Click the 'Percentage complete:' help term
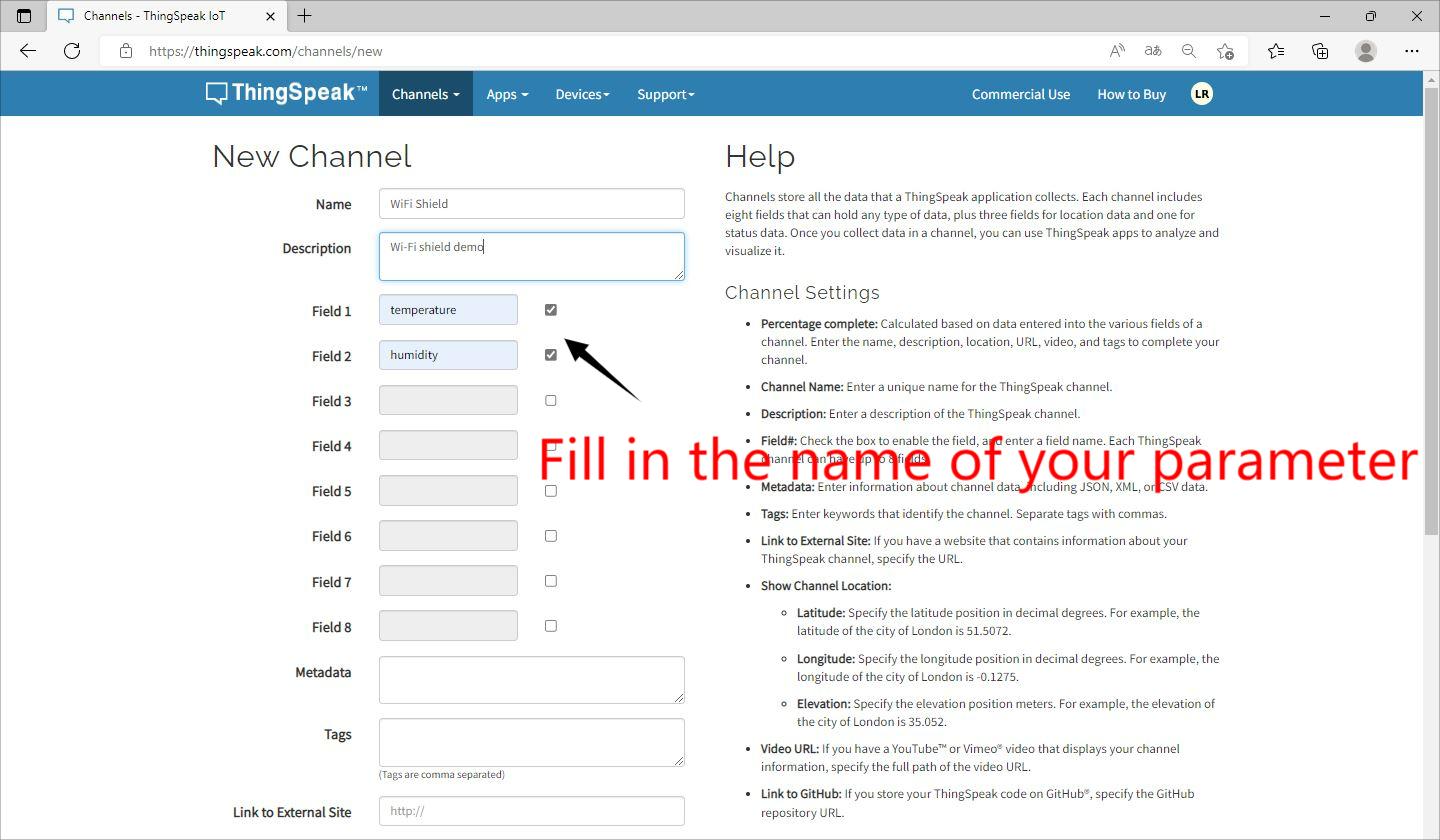 pos(819,324)
